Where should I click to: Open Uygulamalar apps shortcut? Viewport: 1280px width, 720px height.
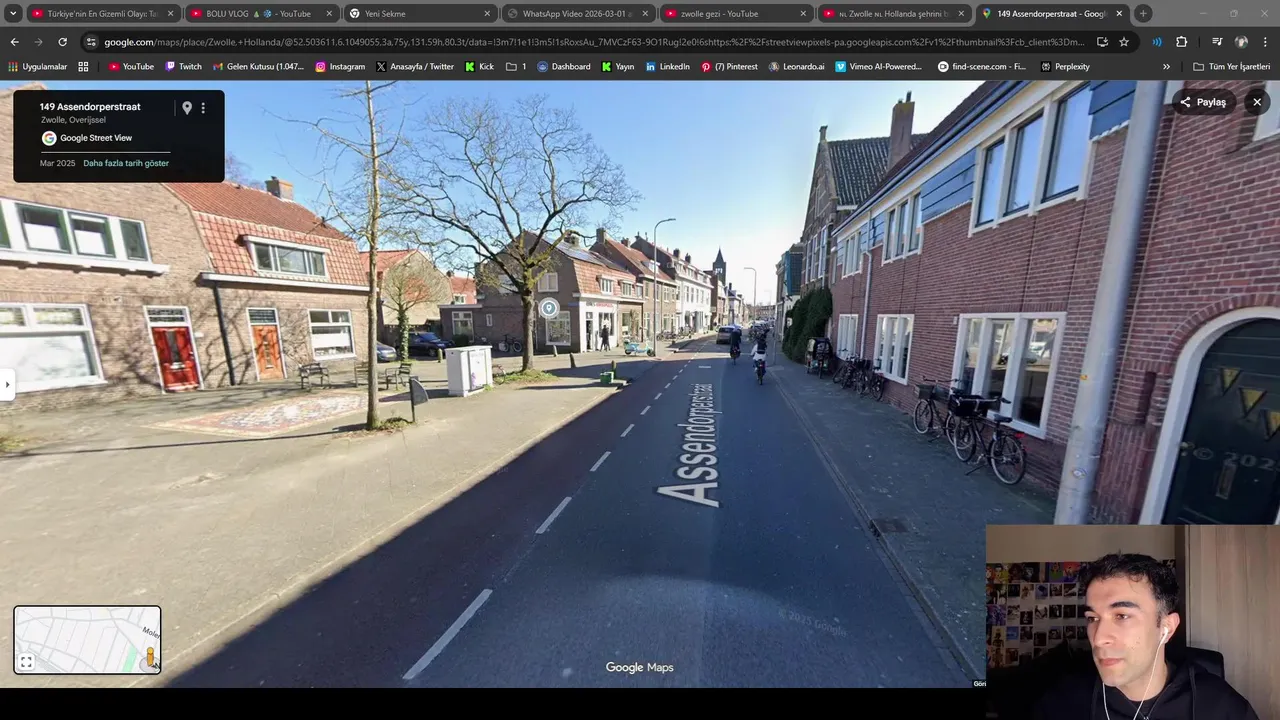point(38,66)
